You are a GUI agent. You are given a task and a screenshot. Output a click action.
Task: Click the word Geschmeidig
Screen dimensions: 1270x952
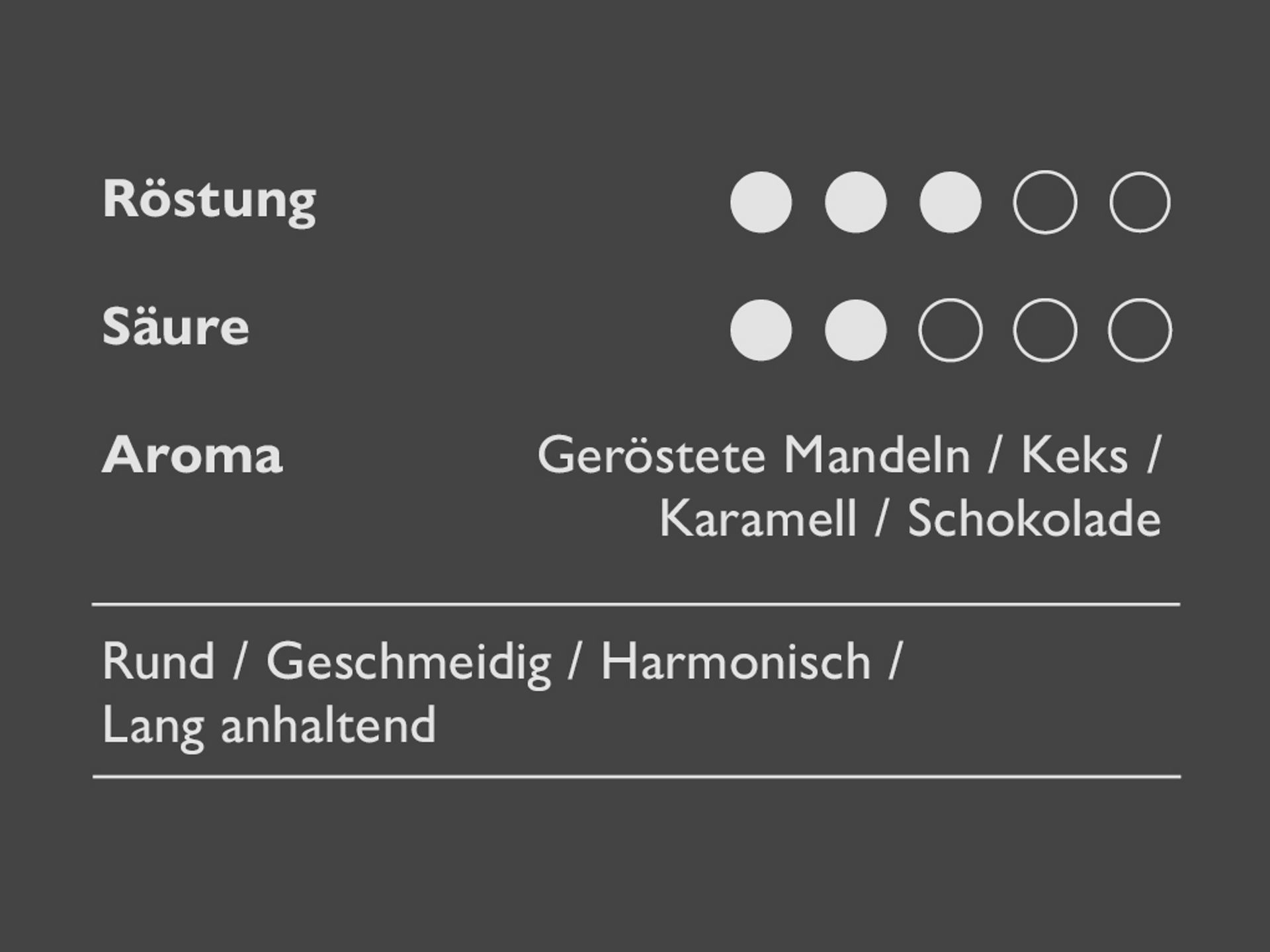pyautogui.click(x=408, y=662)
